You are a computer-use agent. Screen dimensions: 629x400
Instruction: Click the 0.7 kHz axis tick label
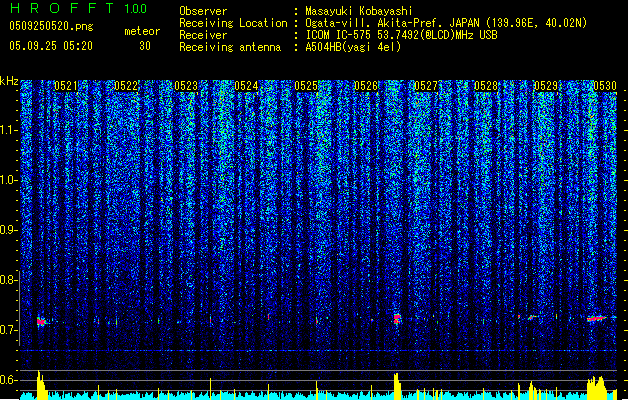tap(8, 330)
